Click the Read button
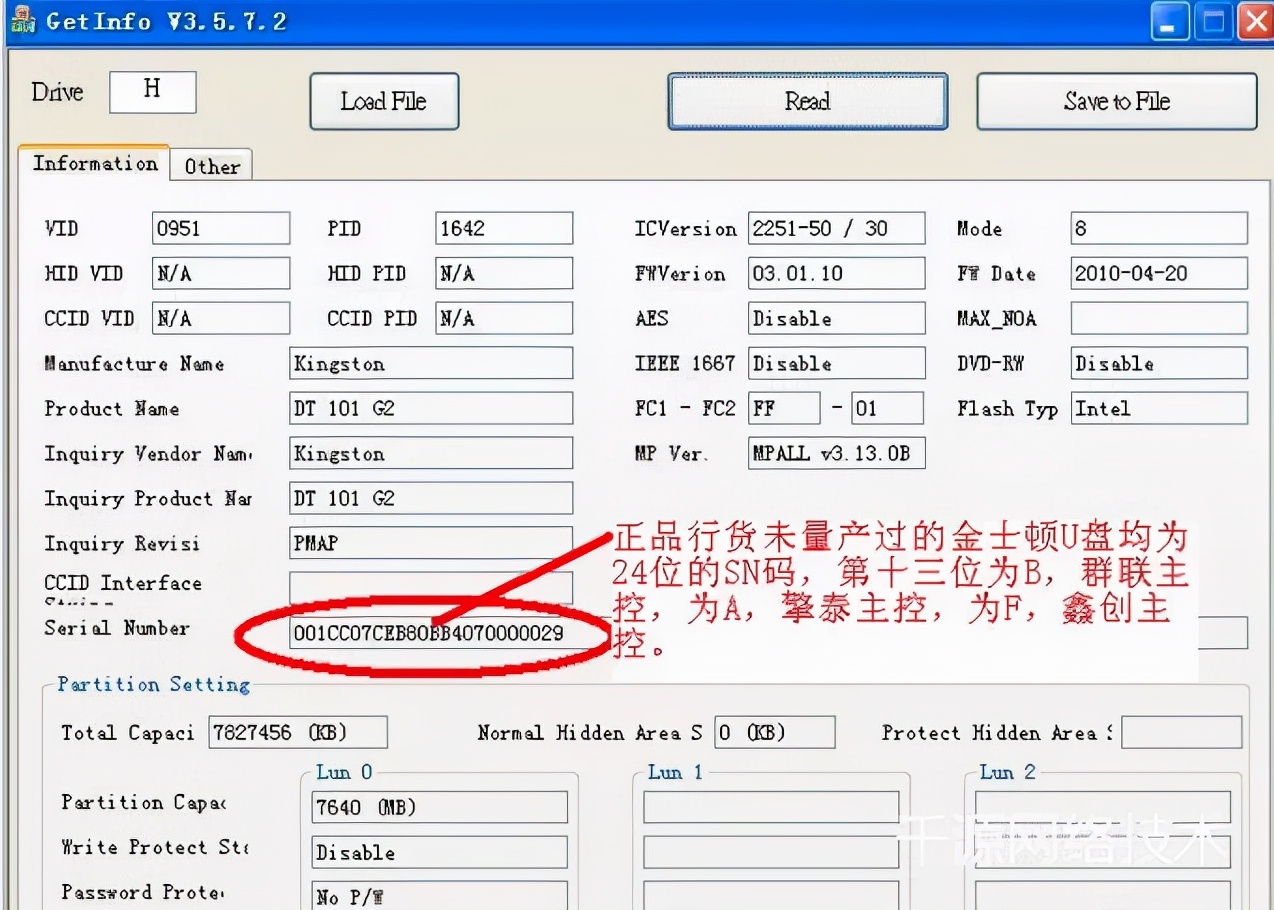This screenshot has height=910, width=1274. click(806, 101)
